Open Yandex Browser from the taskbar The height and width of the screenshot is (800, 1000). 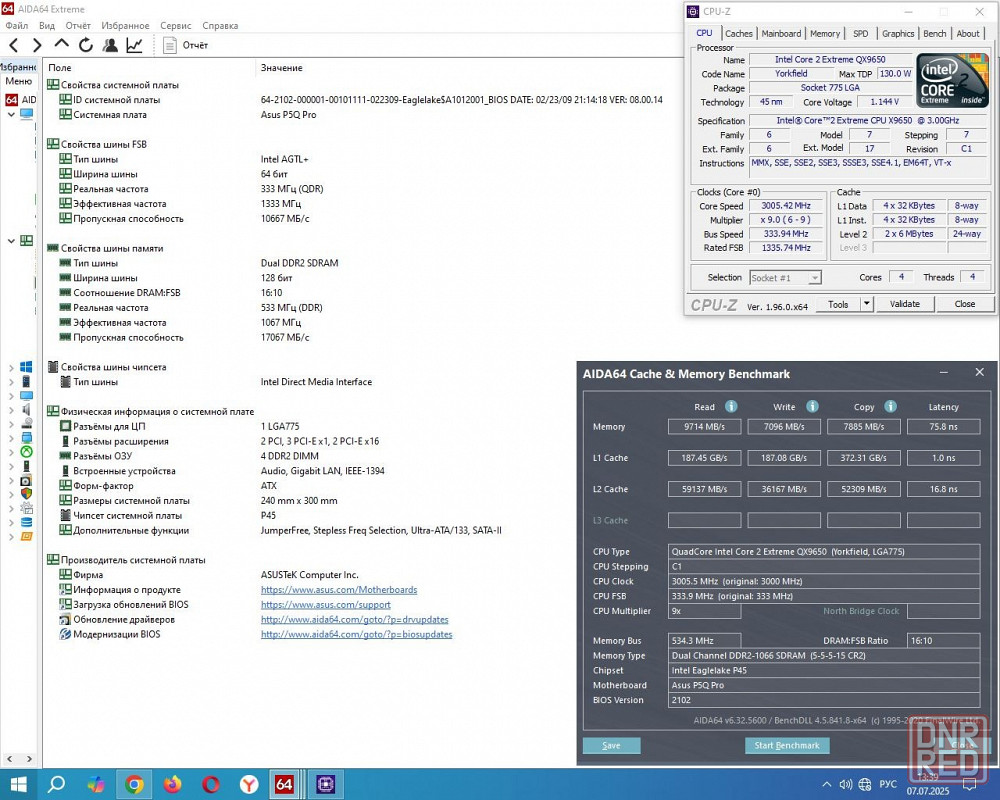coord(249,784)
